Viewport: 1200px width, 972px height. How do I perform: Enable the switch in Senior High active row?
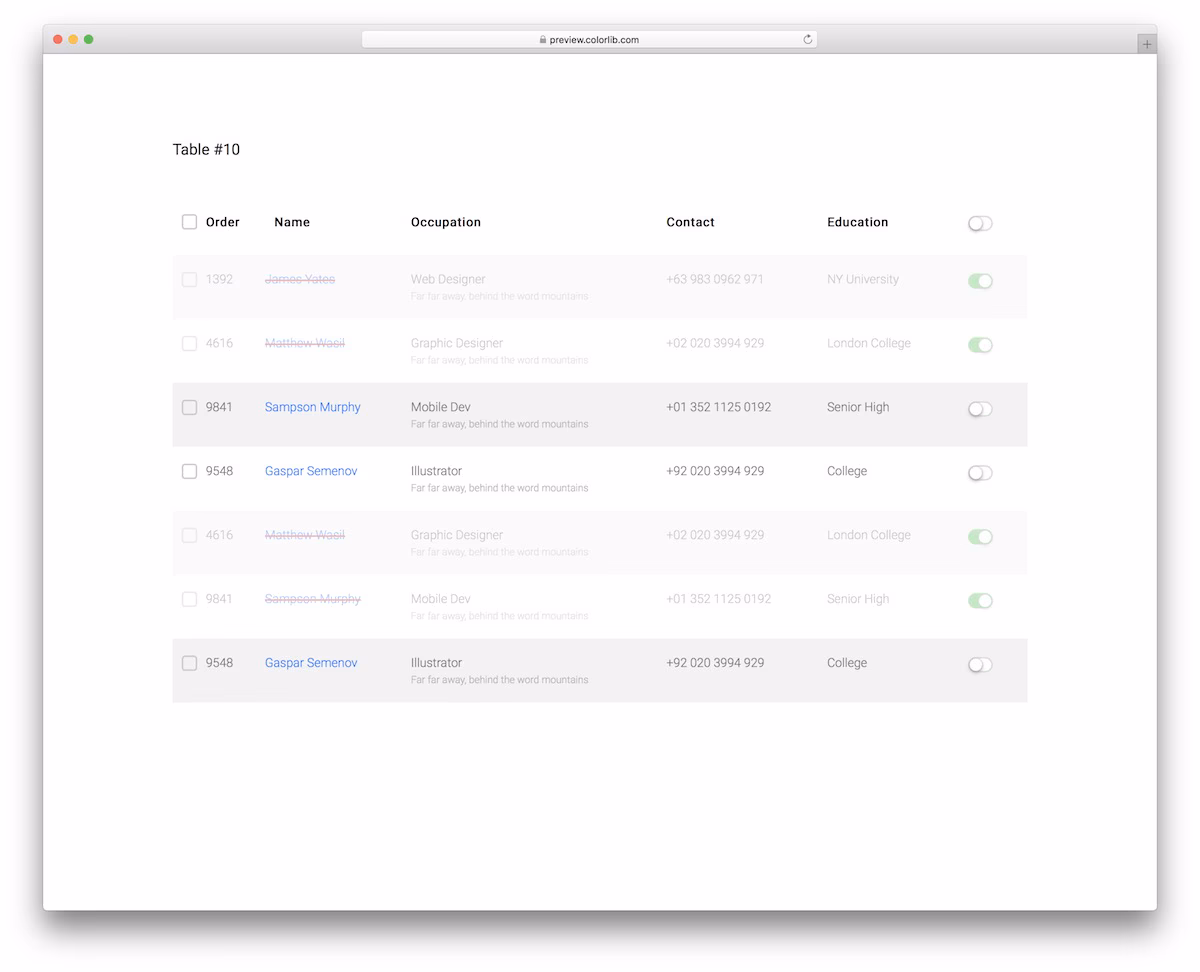coord(980,409)
